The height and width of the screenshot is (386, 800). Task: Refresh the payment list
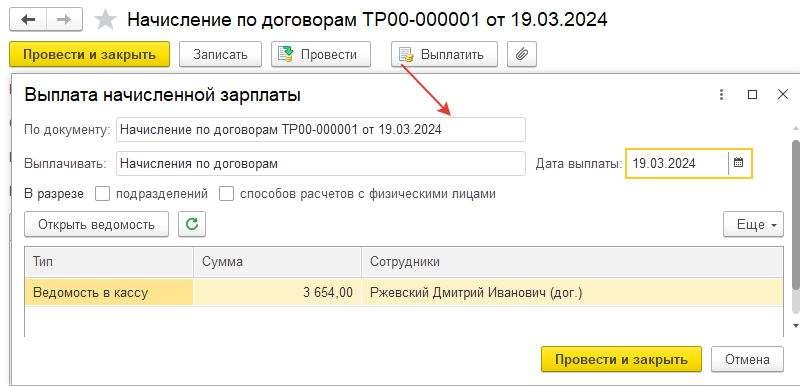(192, 224)
